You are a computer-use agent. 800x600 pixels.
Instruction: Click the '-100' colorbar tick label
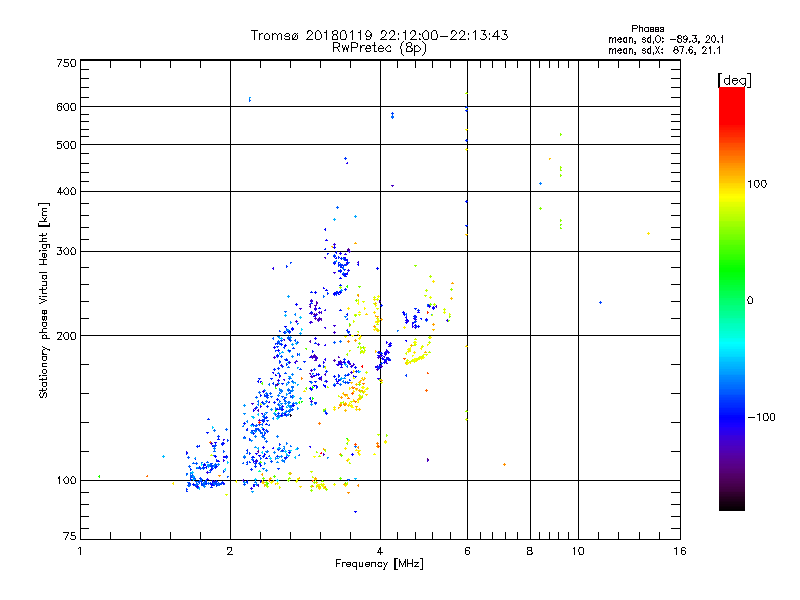761,417
